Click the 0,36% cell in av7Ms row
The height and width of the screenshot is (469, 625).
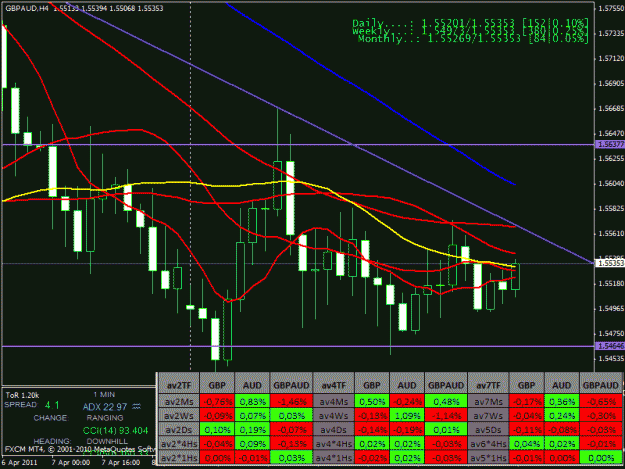(562, 402)
